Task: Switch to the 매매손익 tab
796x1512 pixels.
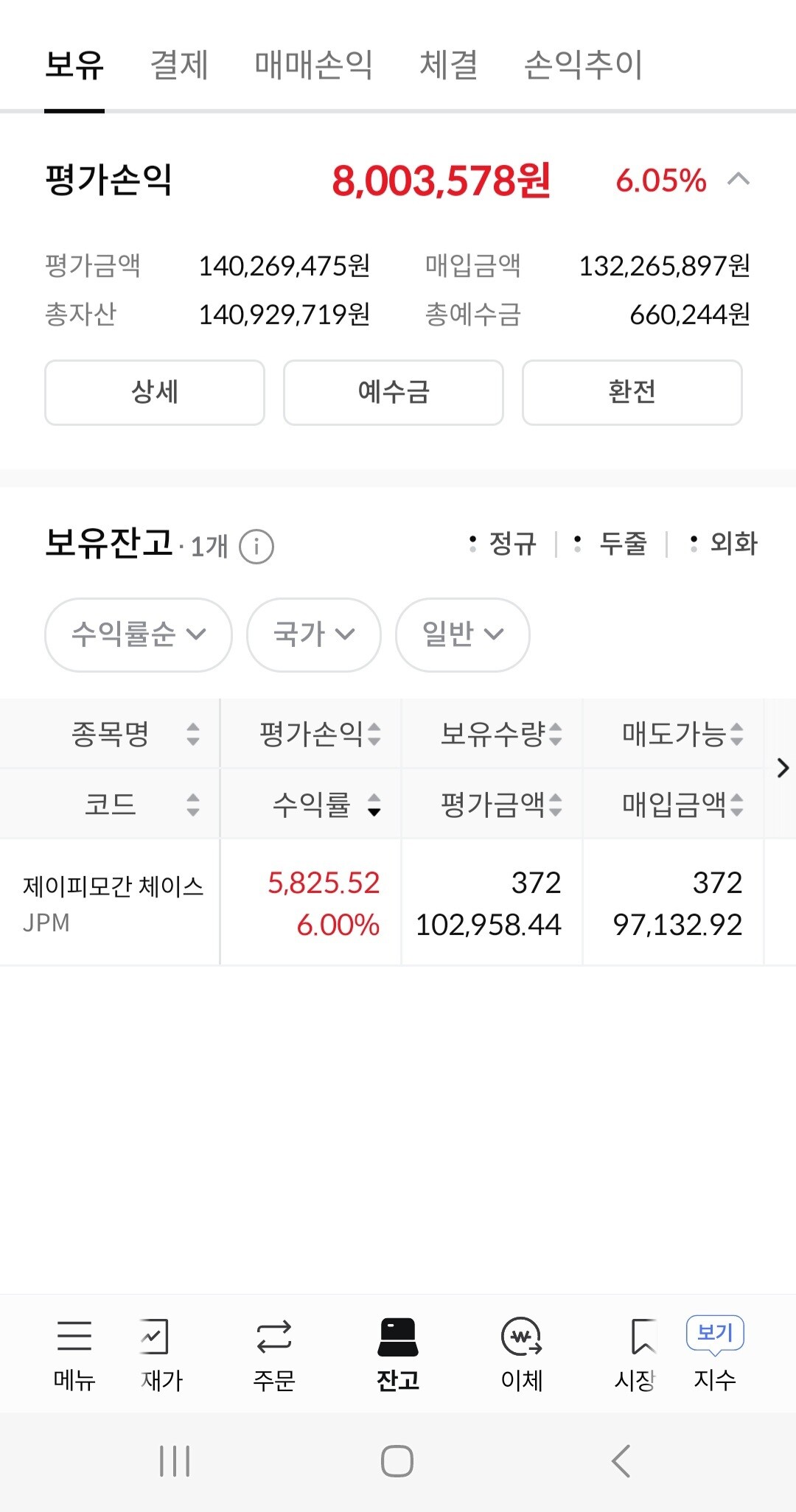Action: pyautogui.click(x=314, y=65)
